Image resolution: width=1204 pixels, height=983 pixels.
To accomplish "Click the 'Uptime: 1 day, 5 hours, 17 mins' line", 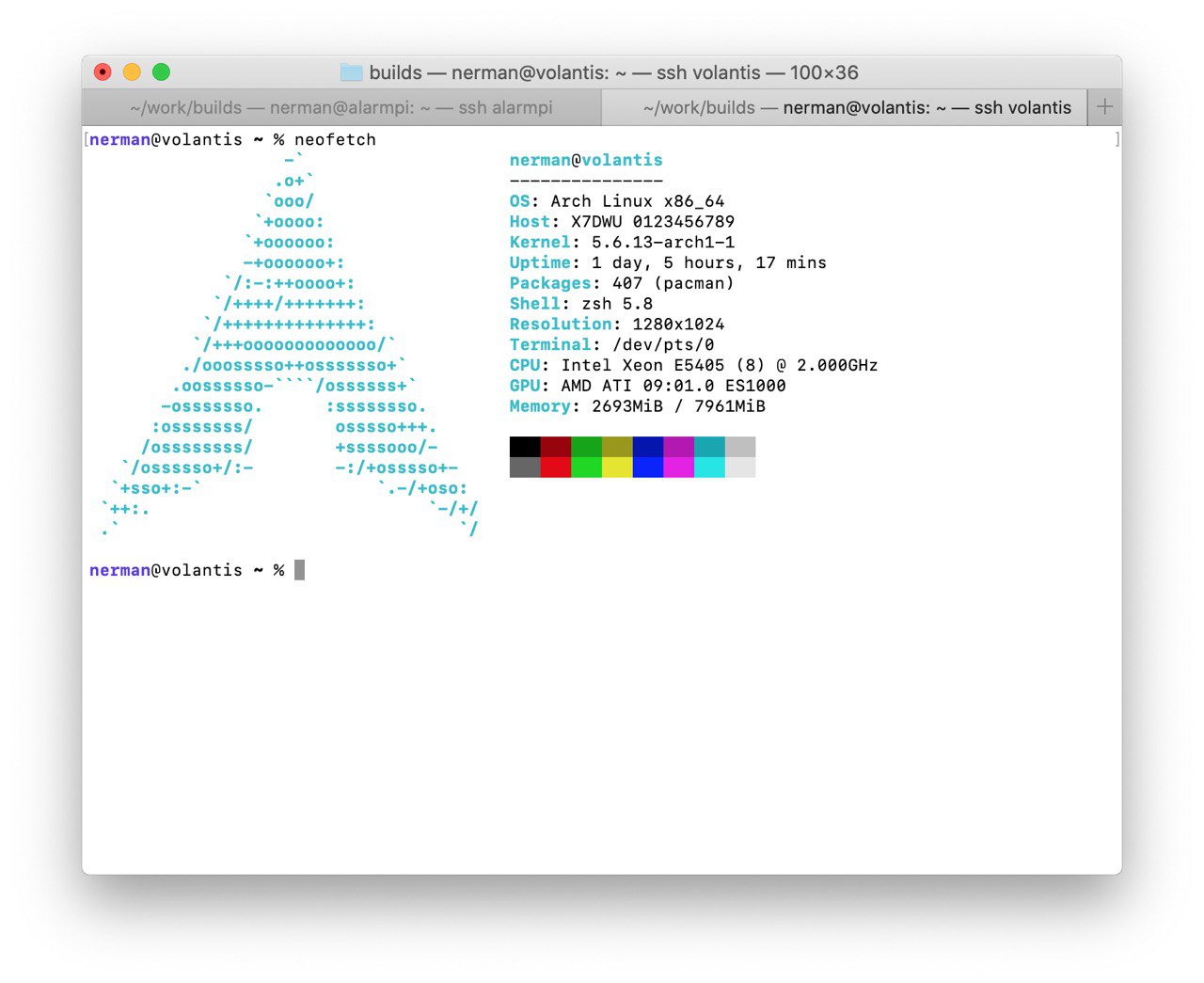I will pos(668,262).
